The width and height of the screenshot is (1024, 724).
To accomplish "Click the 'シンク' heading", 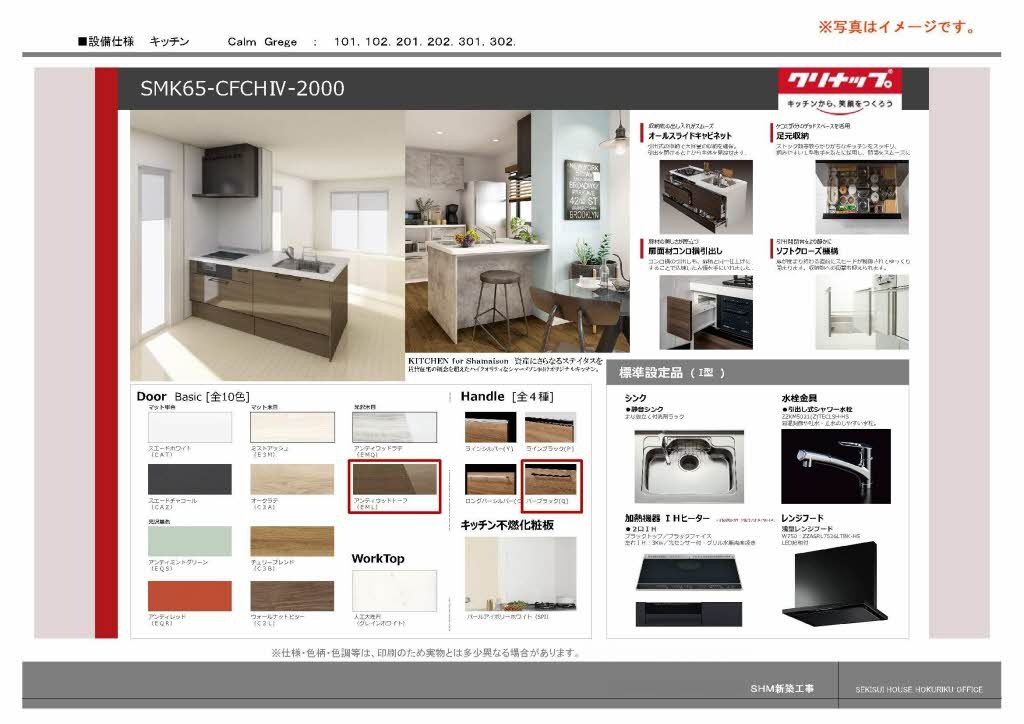I will [635, 398].
